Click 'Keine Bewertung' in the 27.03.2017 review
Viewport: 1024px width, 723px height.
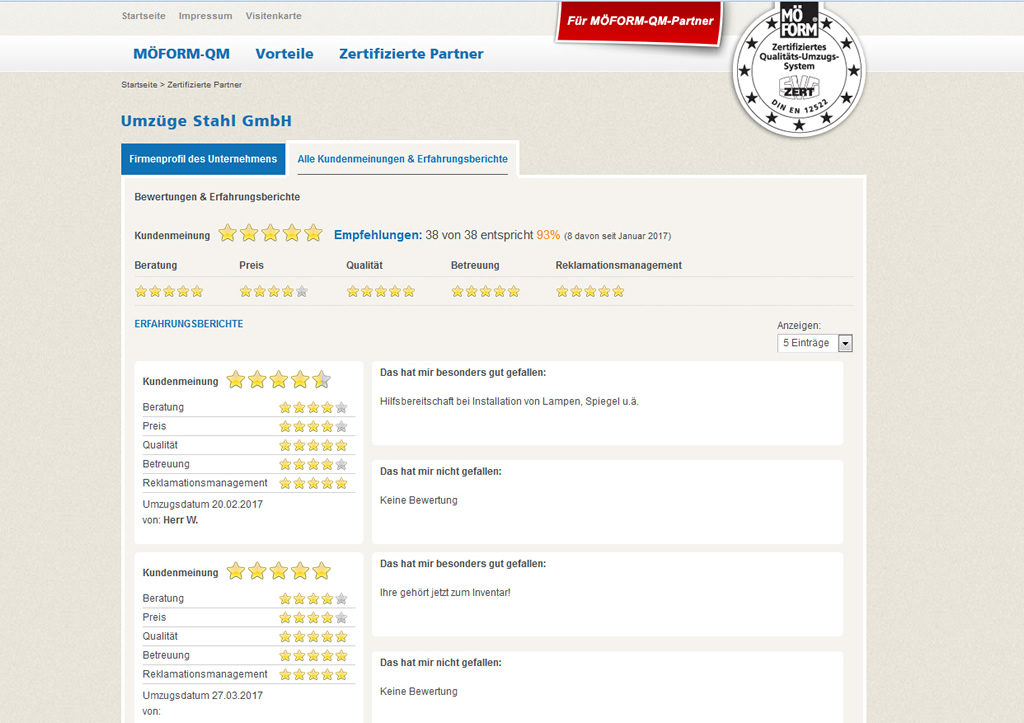click(419, 692)
